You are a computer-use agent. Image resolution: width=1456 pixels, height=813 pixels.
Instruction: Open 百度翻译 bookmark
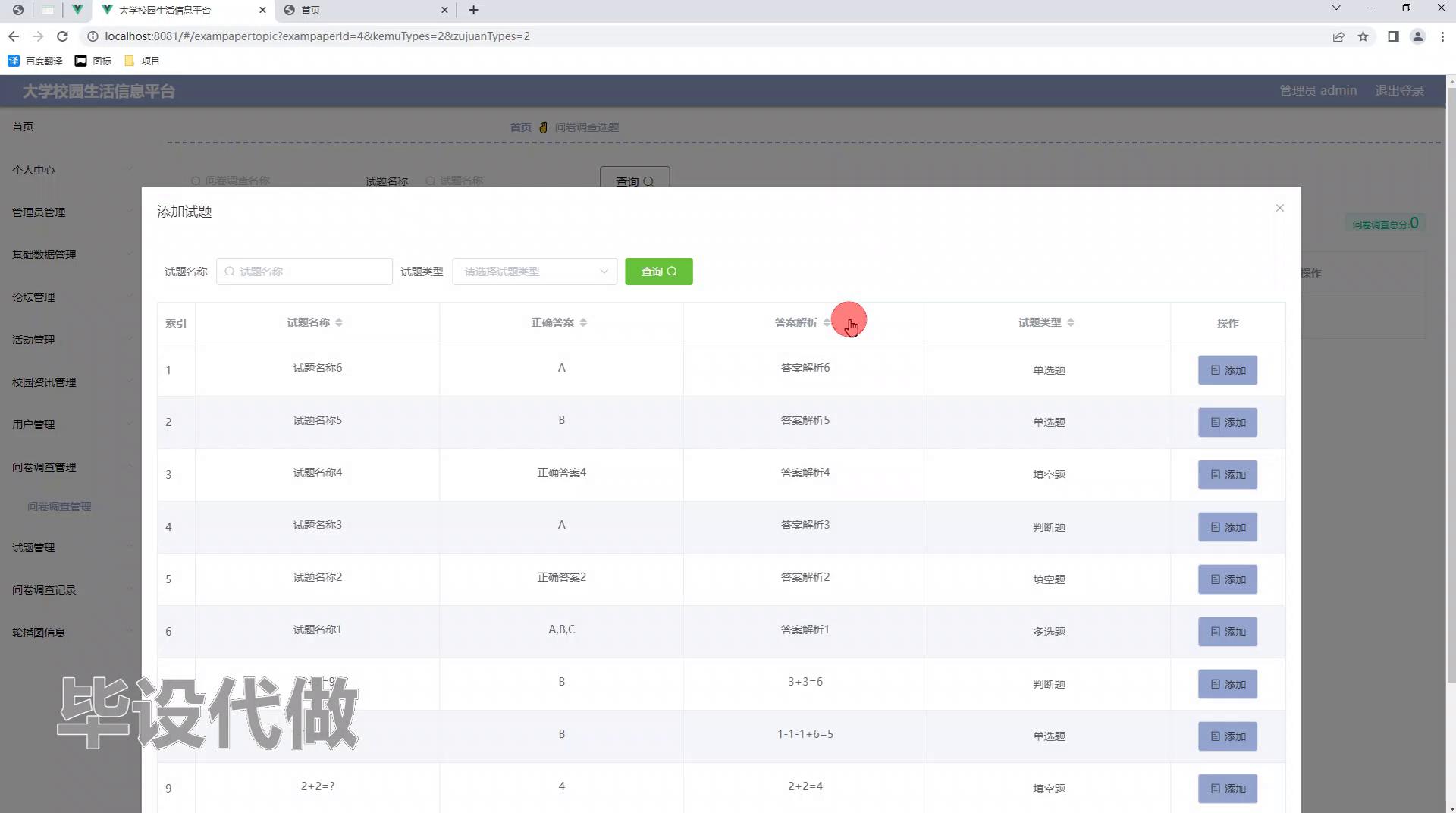36,61
